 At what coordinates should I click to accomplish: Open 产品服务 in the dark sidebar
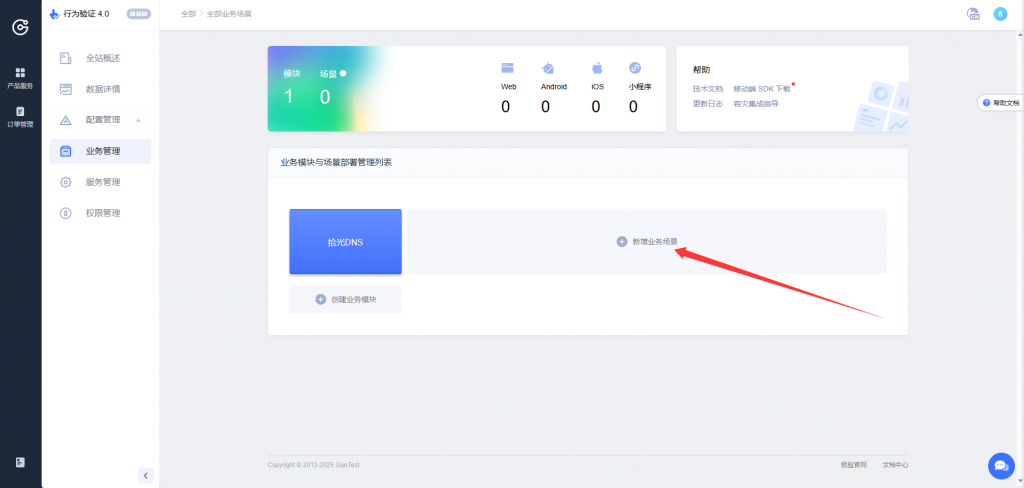tap(20, 78)
